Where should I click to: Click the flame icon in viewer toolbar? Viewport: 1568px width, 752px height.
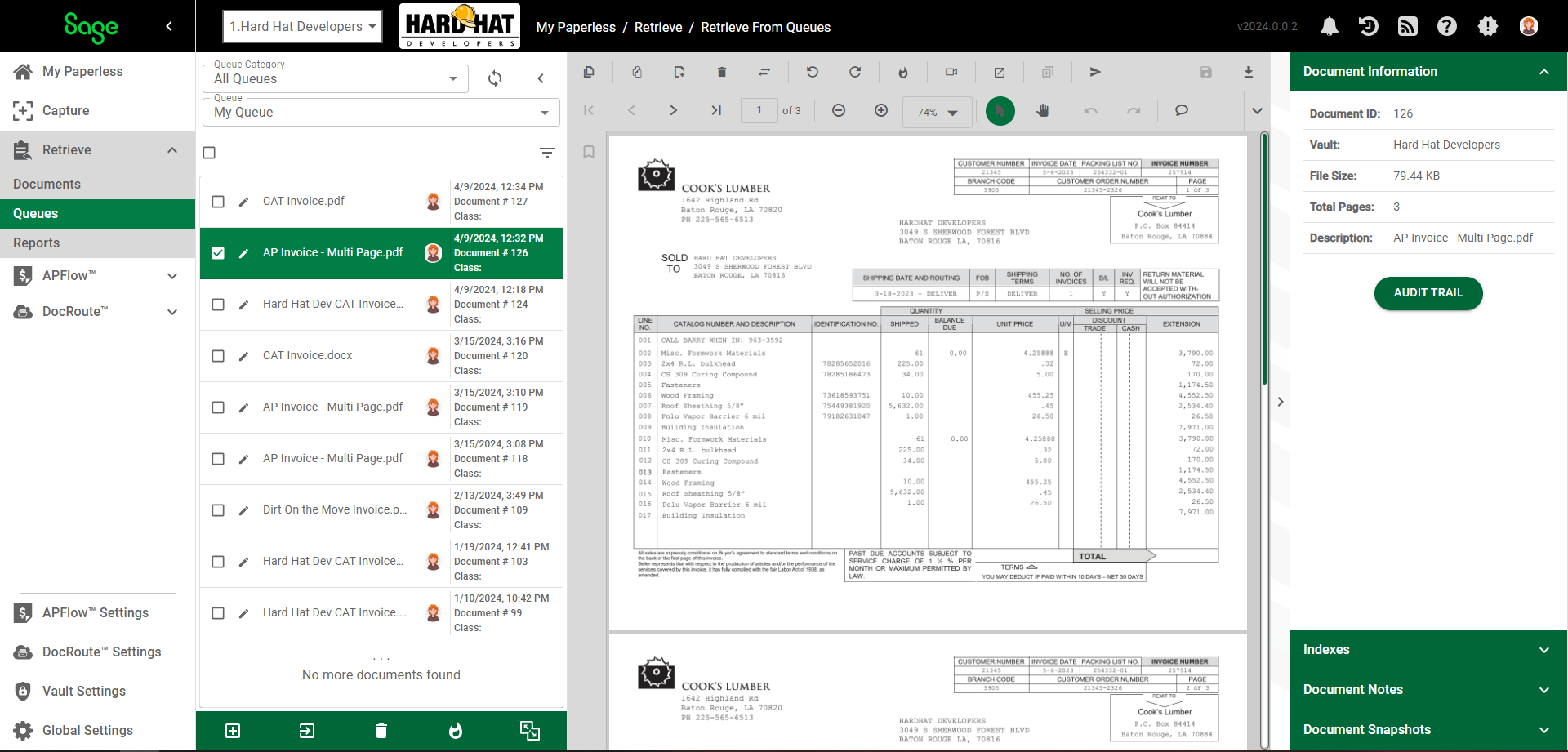click(x=903, y=72)
